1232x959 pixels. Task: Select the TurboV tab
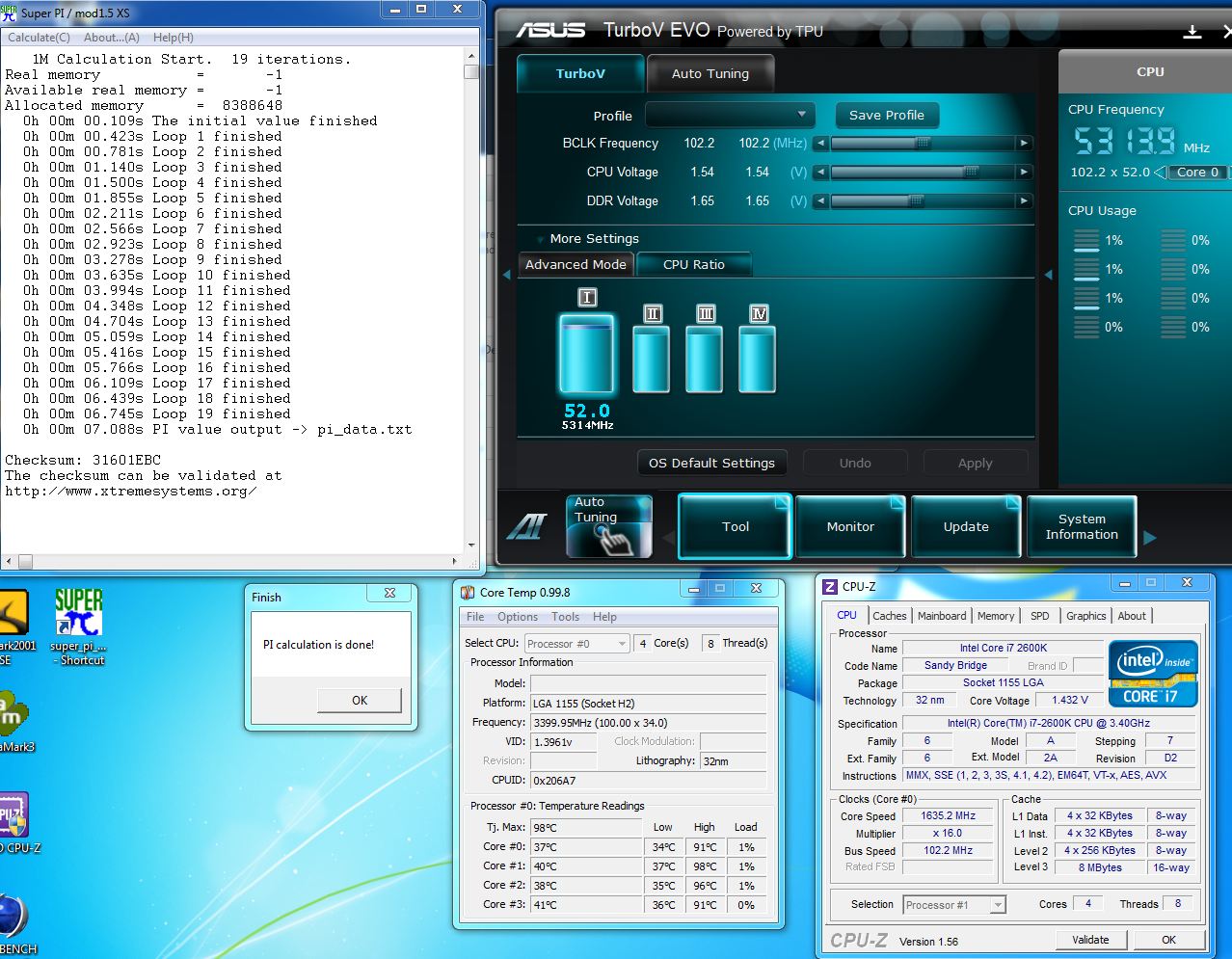click(580, 73)
